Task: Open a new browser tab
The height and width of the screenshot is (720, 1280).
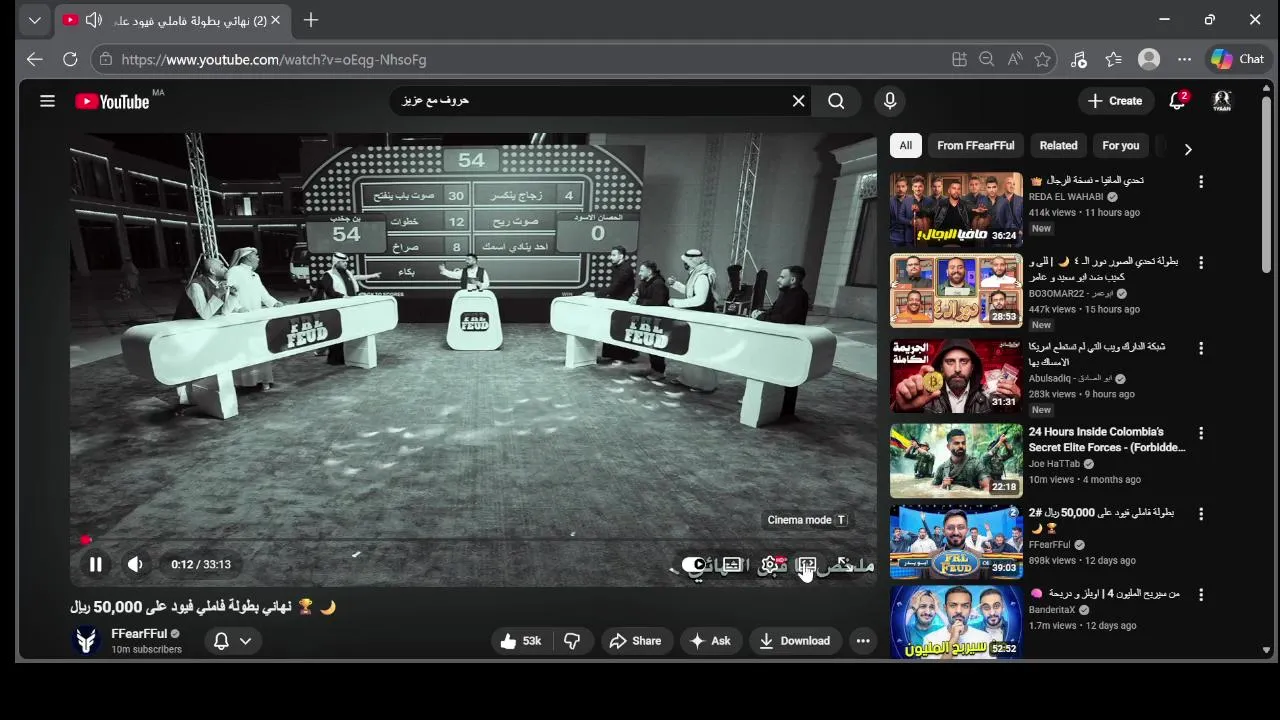Action: [311, 20]
